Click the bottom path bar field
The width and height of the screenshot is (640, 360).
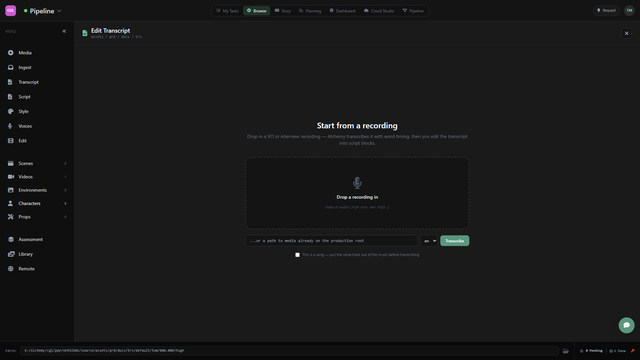[x=289, y=351]
